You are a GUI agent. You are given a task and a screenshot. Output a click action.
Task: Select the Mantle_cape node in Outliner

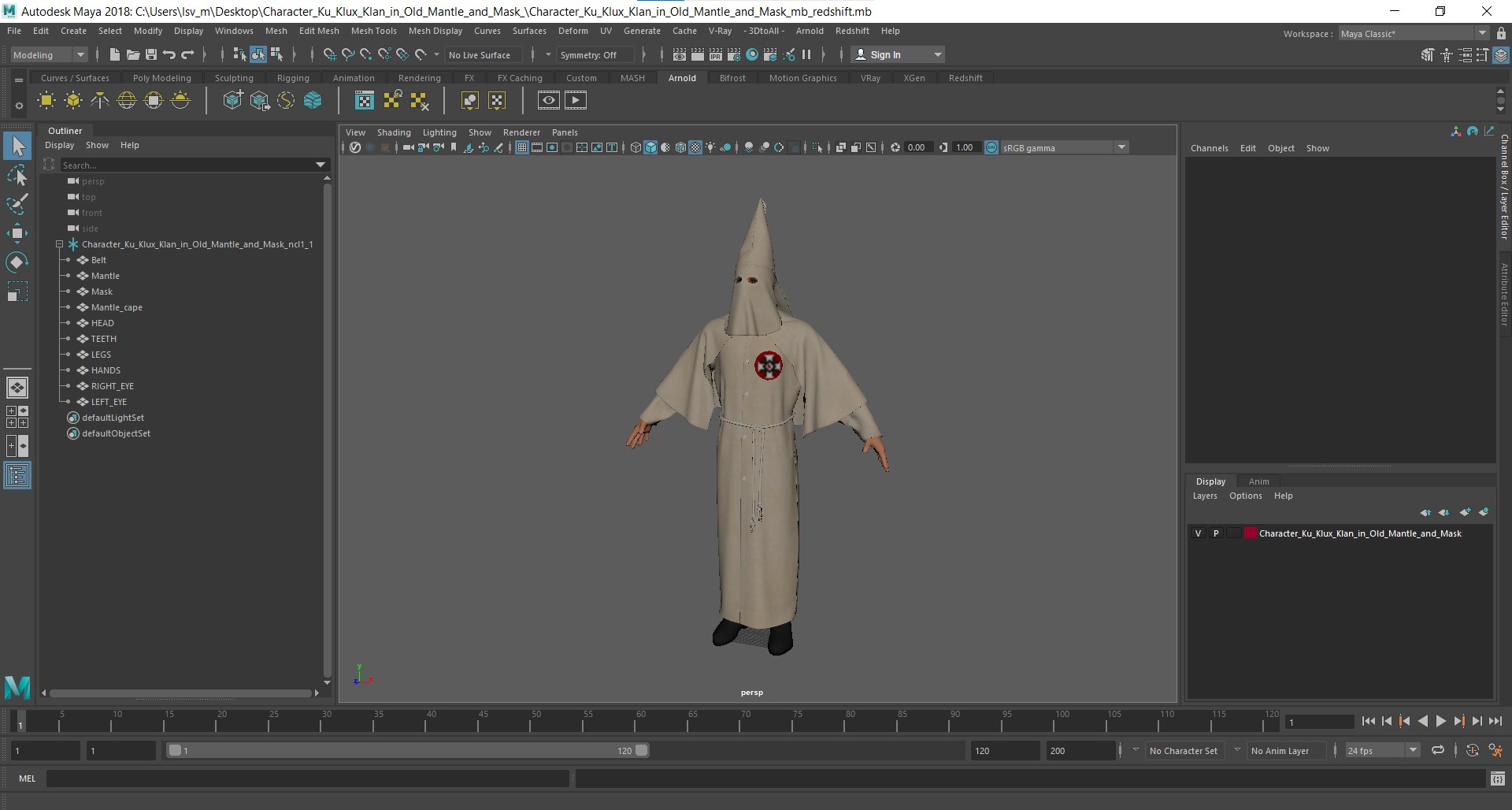click(117, 307)
